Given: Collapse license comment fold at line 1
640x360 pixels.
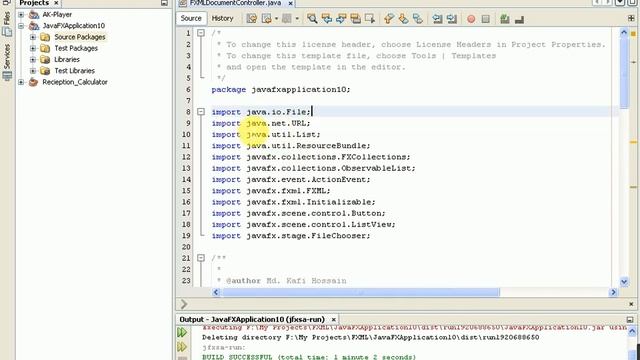Looking at the screenshot, I should 201,33.
